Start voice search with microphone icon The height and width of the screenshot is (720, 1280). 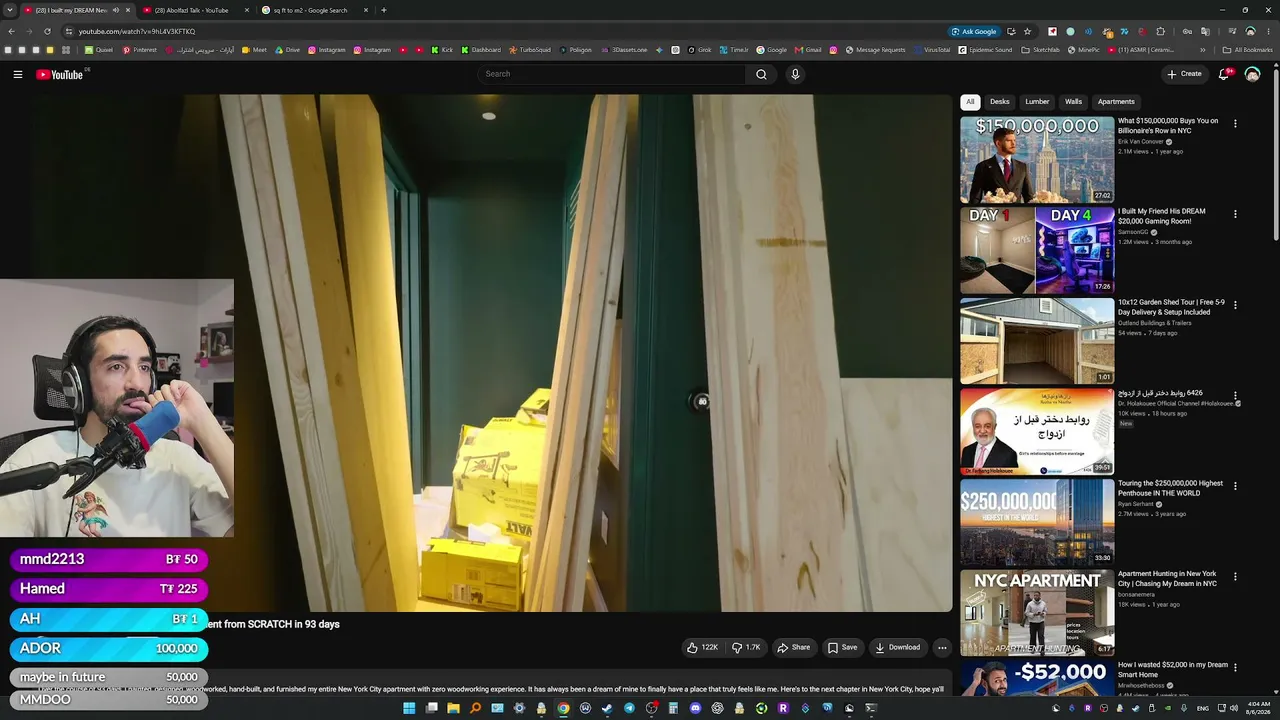pyautogui.click(x=795, y=74)
